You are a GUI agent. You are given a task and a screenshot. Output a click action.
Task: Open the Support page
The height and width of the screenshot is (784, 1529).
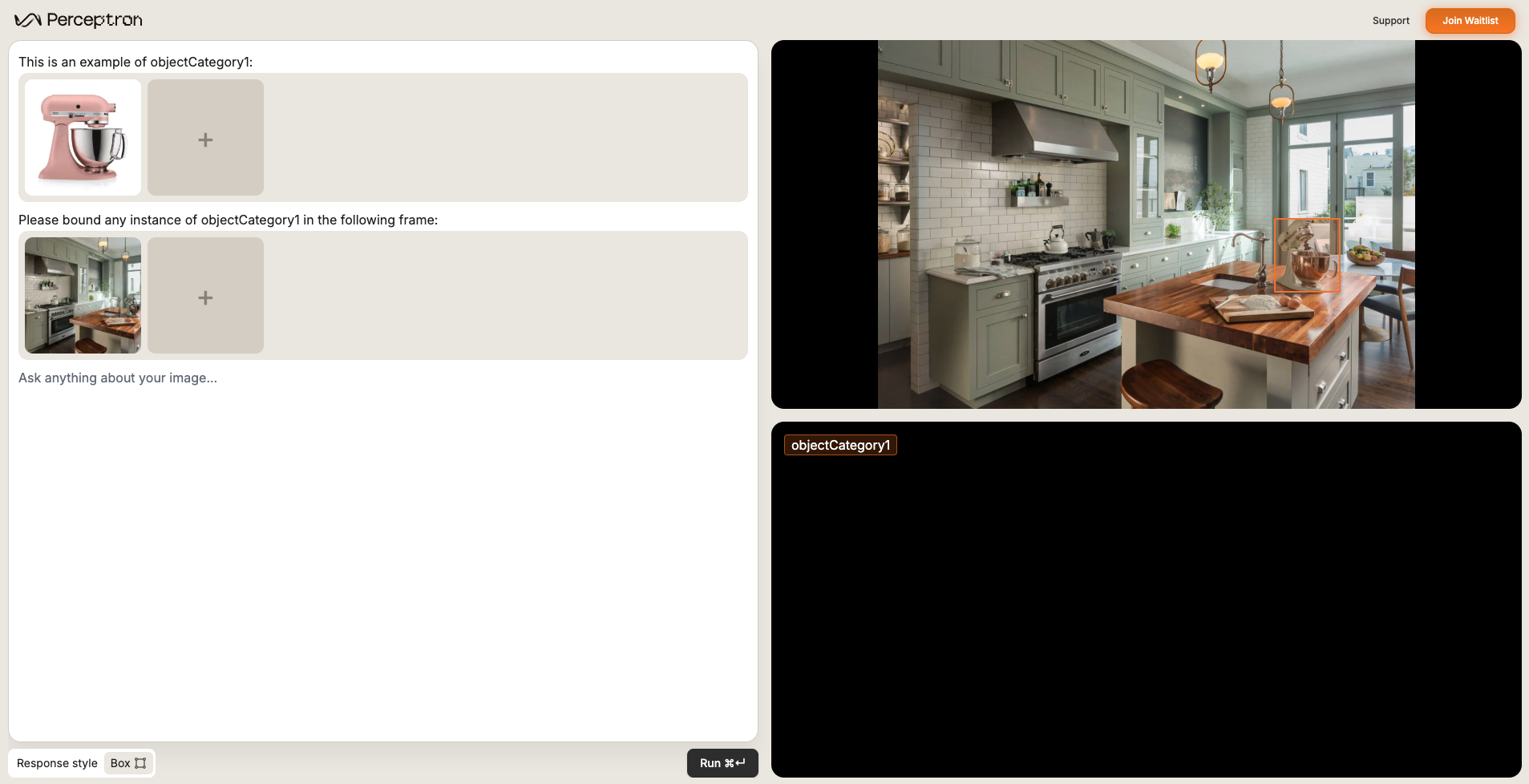1389,21
